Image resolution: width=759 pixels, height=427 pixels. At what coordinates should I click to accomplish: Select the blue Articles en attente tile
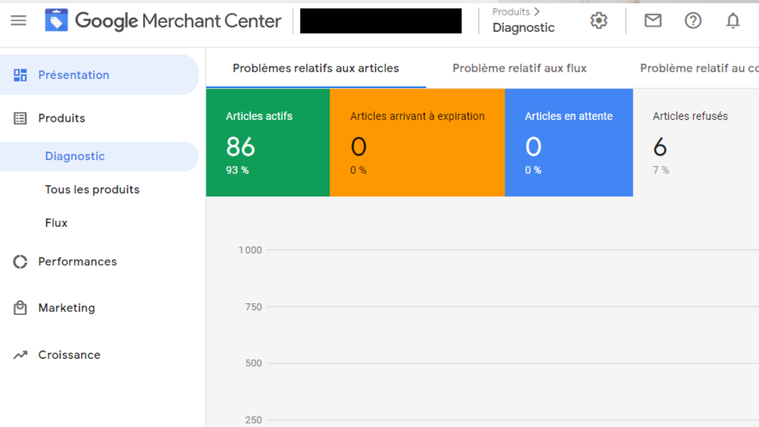pos(569,142)
